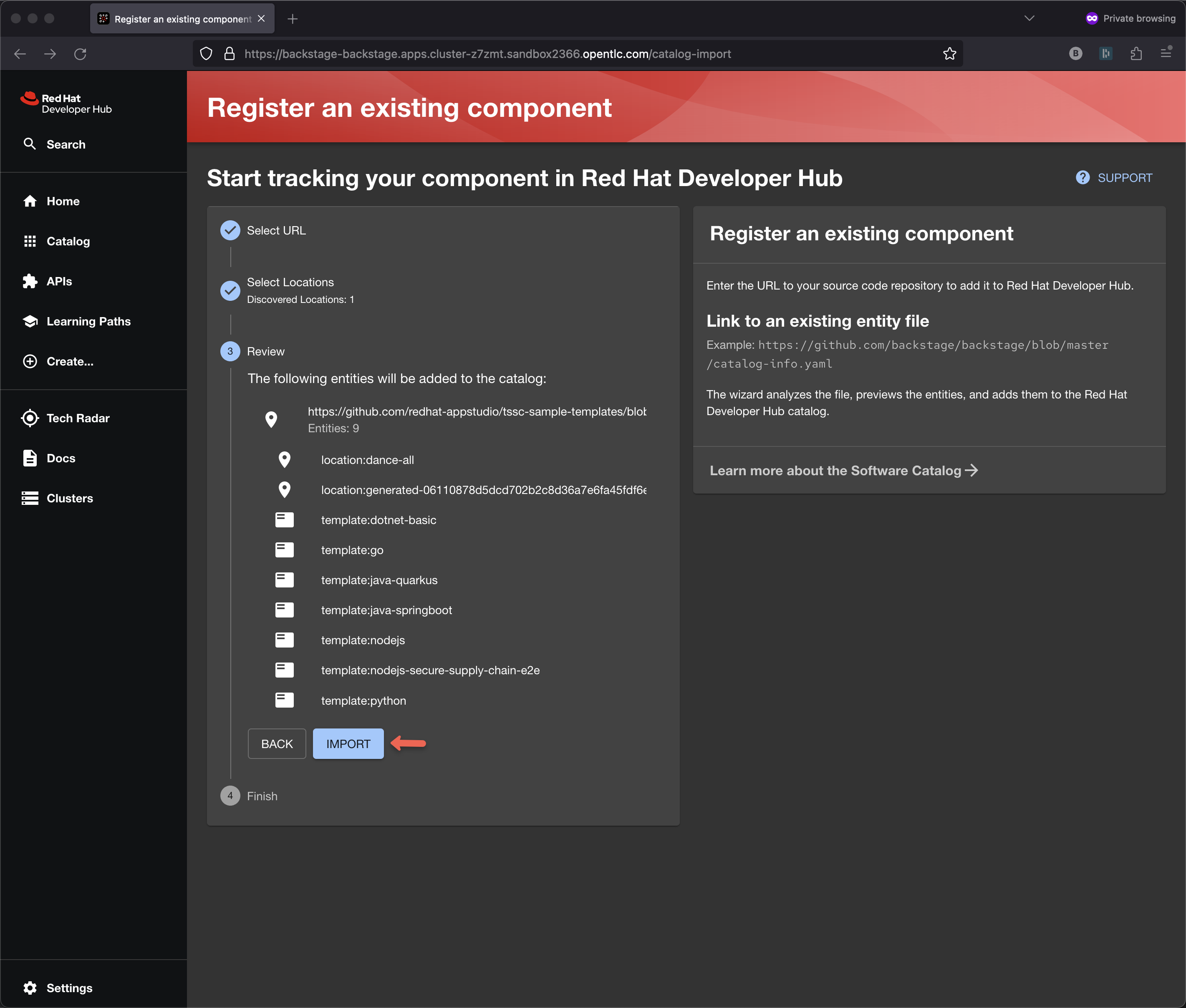
Task: Open APIs puzzle-piece sidebar item
Action: tap(30, 281)
